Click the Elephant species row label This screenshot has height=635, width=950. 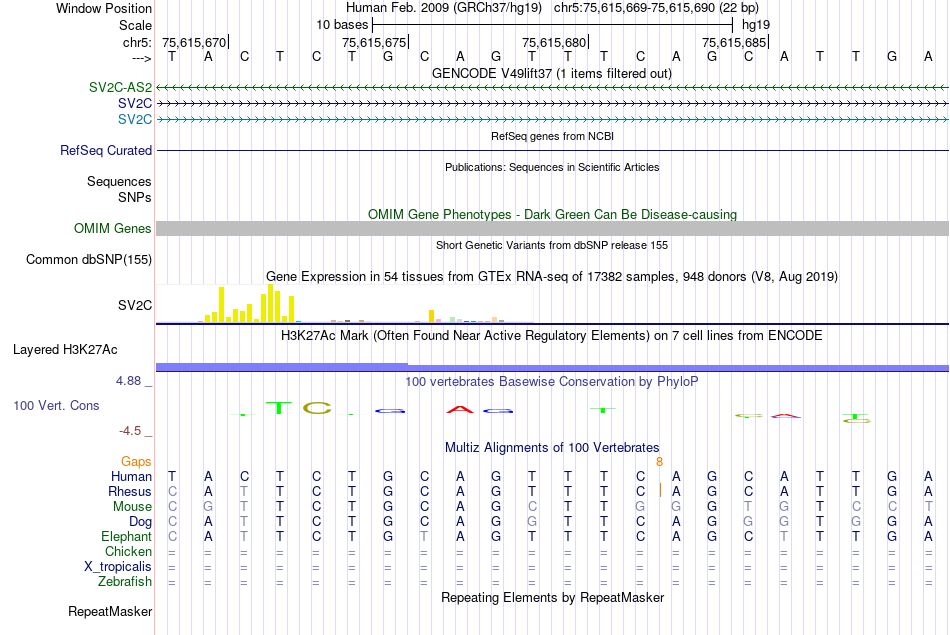(x=126, y=537)
